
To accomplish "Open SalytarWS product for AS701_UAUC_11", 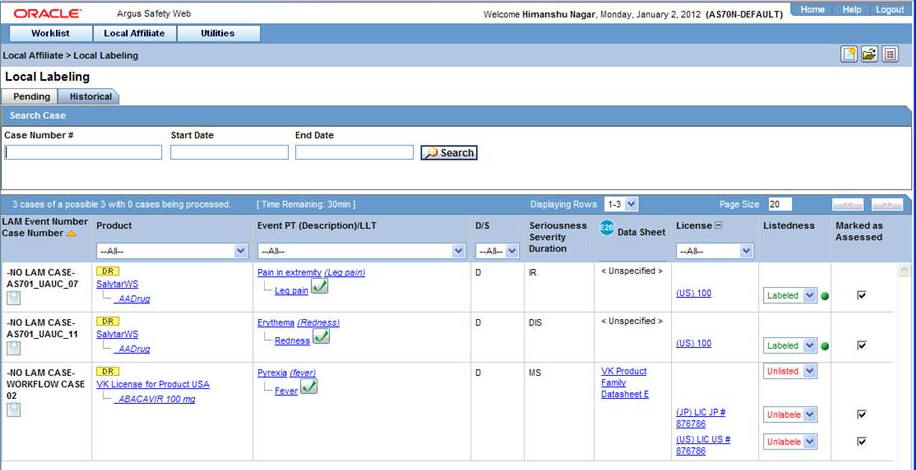I will tap(117, 334).
